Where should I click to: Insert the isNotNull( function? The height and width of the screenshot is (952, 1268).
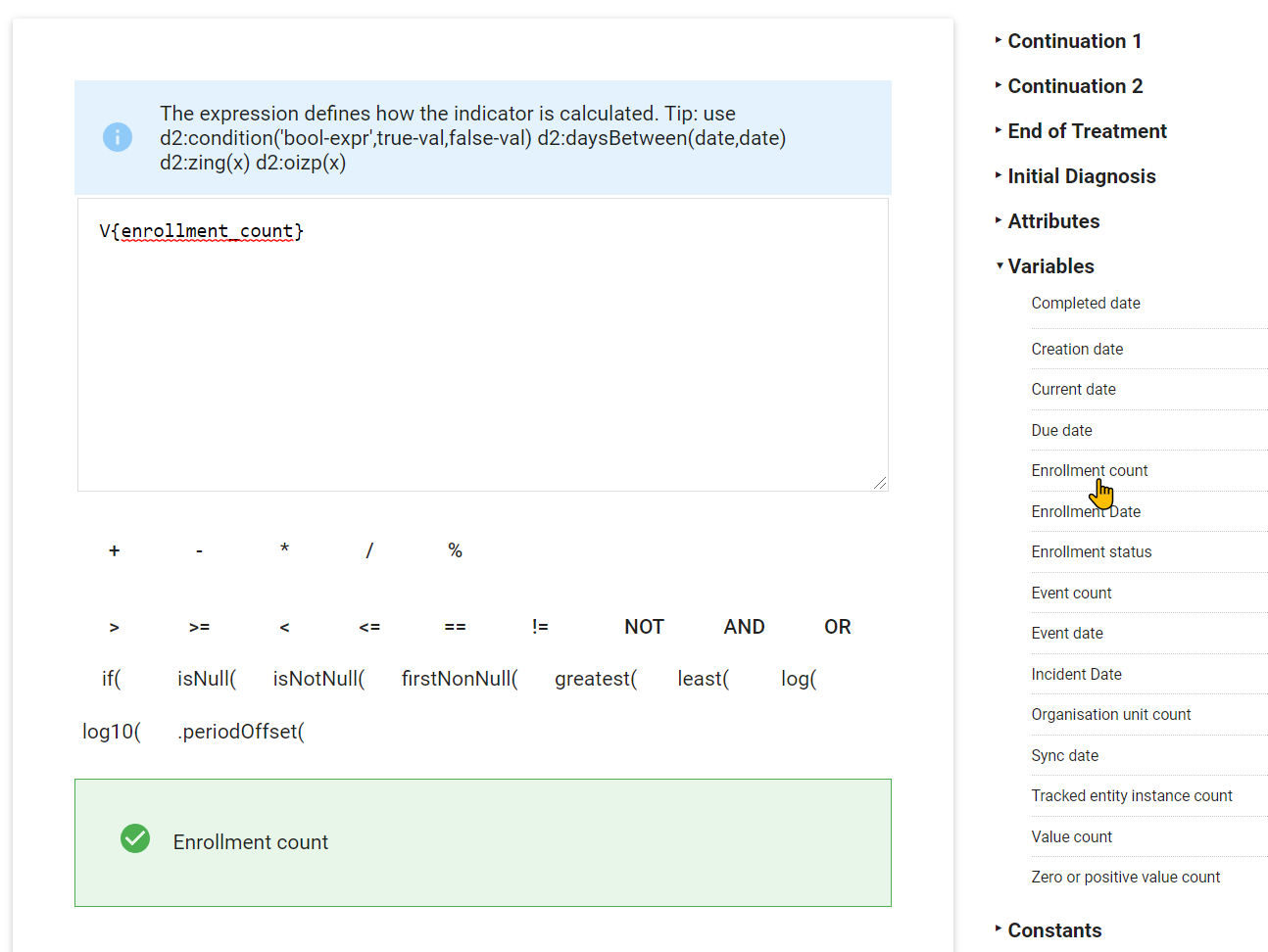click(x=318, y=679)
